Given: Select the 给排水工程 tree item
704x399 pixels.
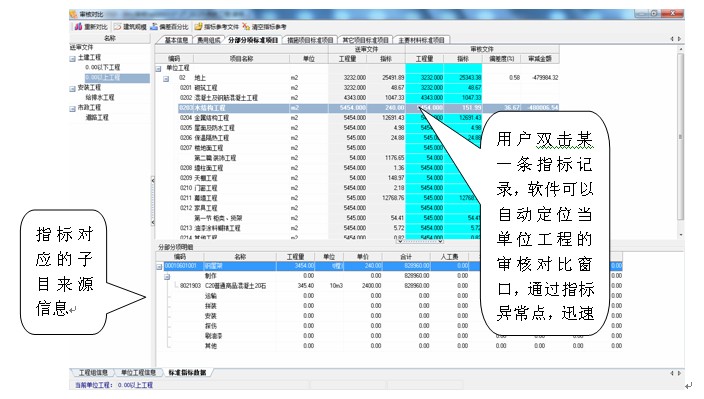Looking at the screenshot, I should click(x=100, y=97).
